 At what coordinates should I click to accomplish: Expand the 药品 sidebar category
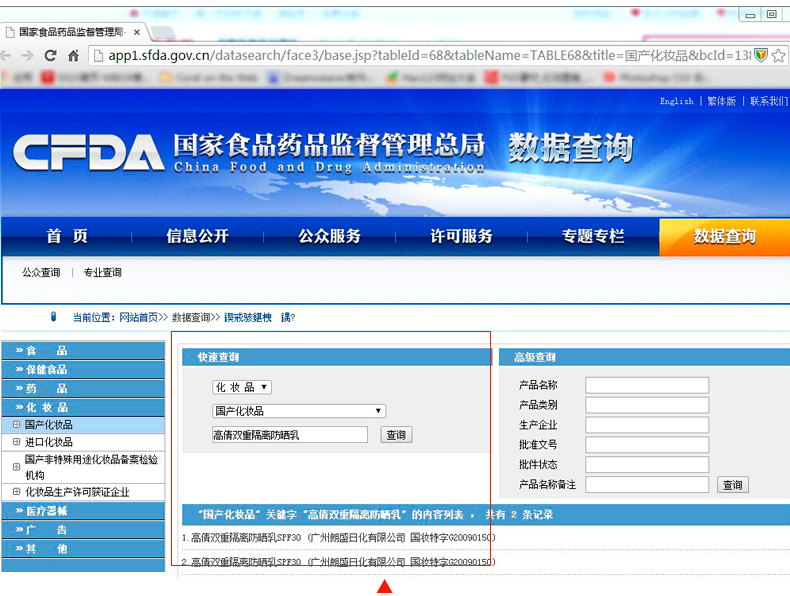pos(83,388)
